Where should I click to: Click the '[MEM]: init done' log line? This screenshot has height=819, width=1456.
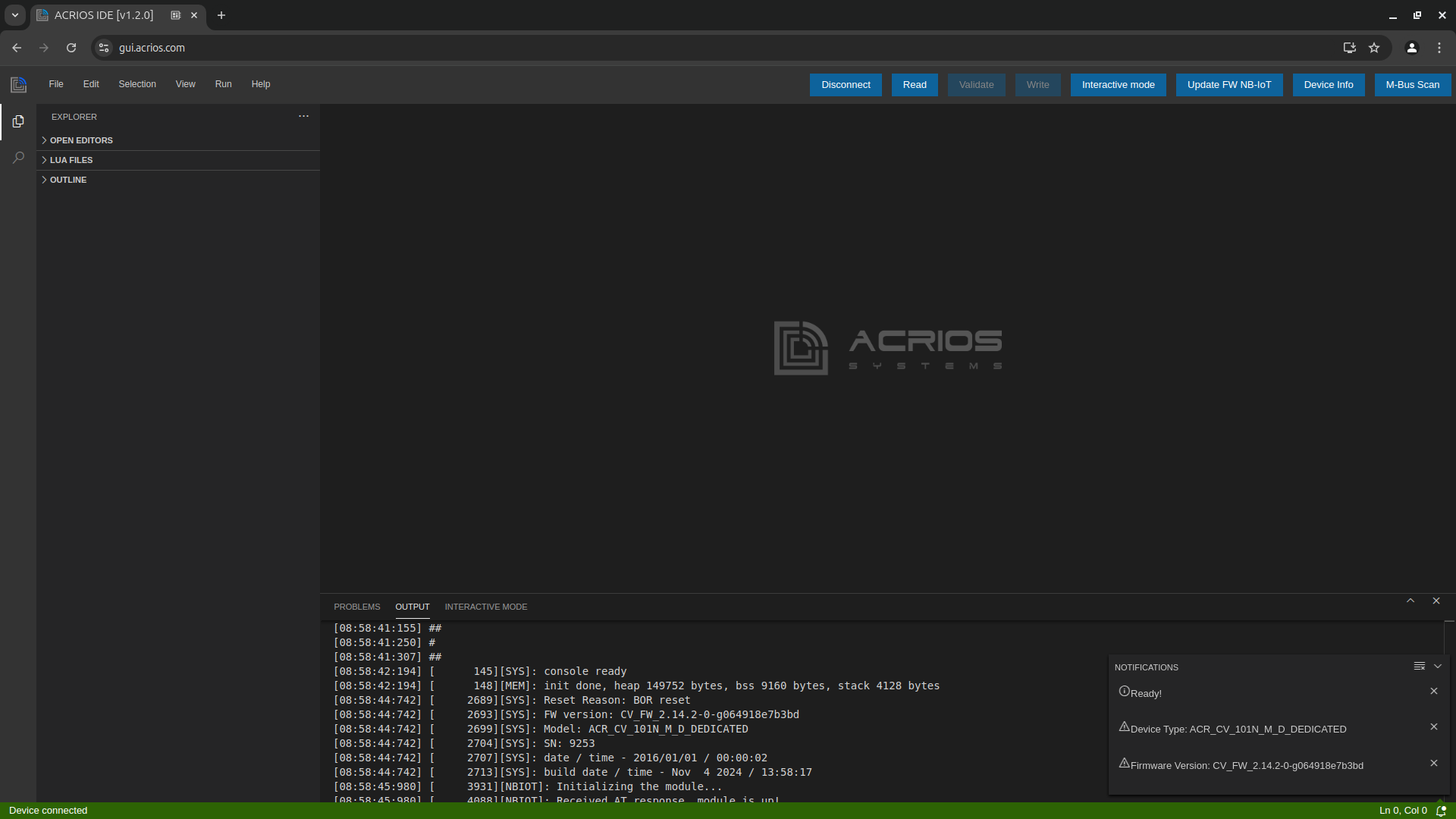coord(636,686)
